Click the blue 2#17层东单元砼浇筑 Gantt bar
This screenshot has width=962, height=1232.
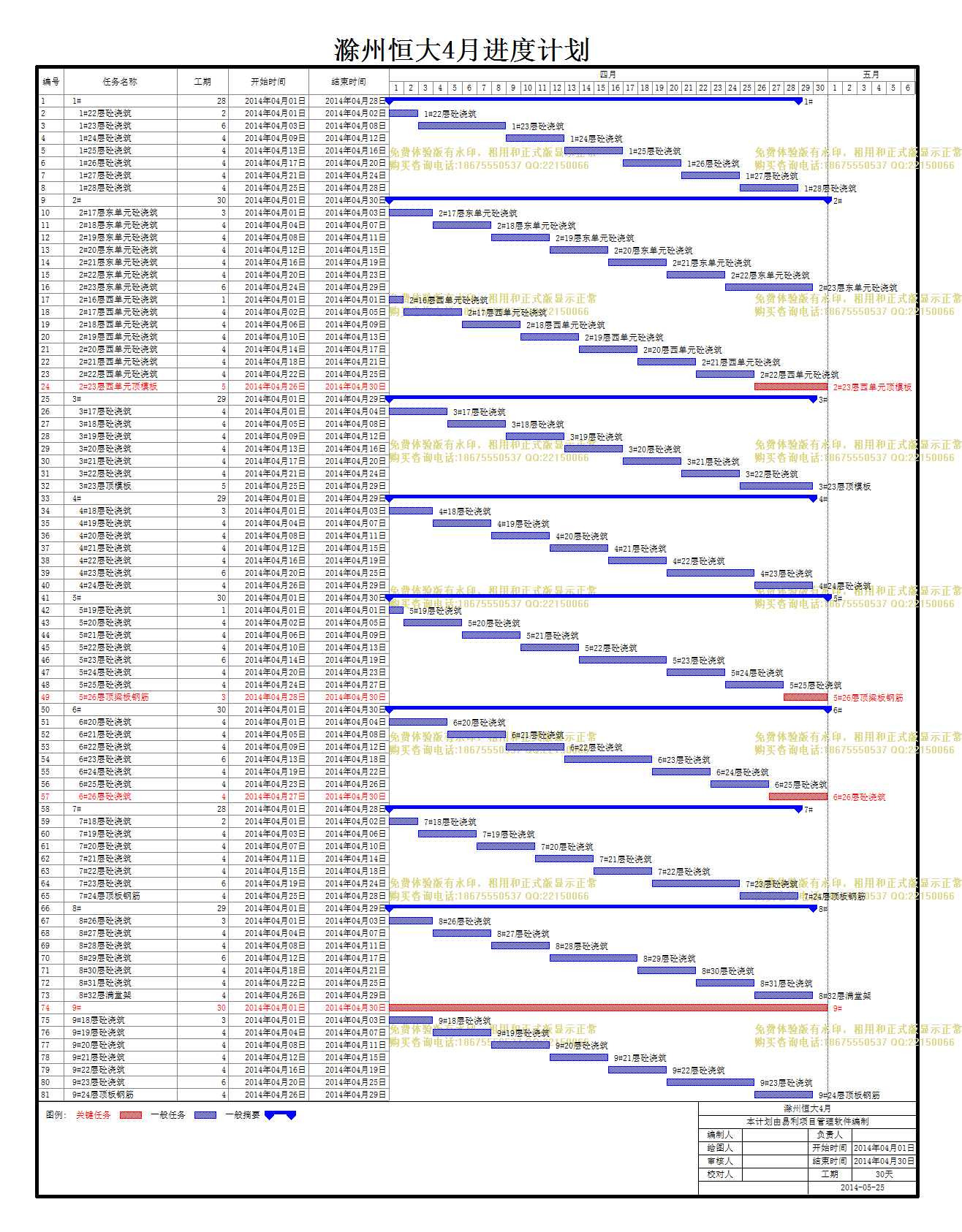(411, 213)
